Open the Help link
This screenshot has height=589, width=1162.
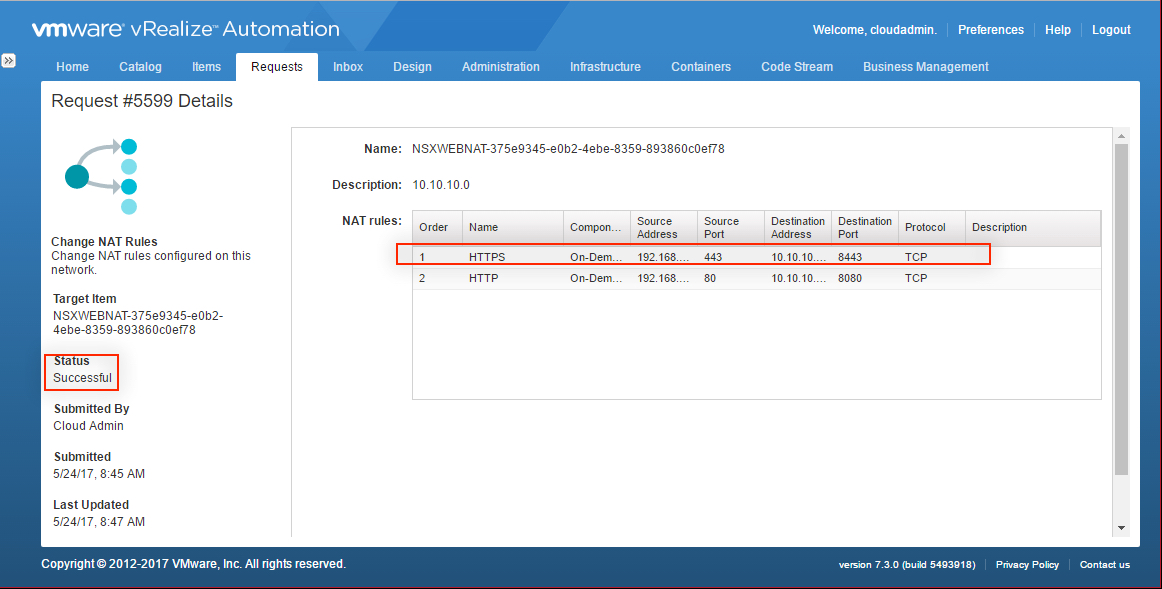pyautogui.click(x=1057, y=30)
